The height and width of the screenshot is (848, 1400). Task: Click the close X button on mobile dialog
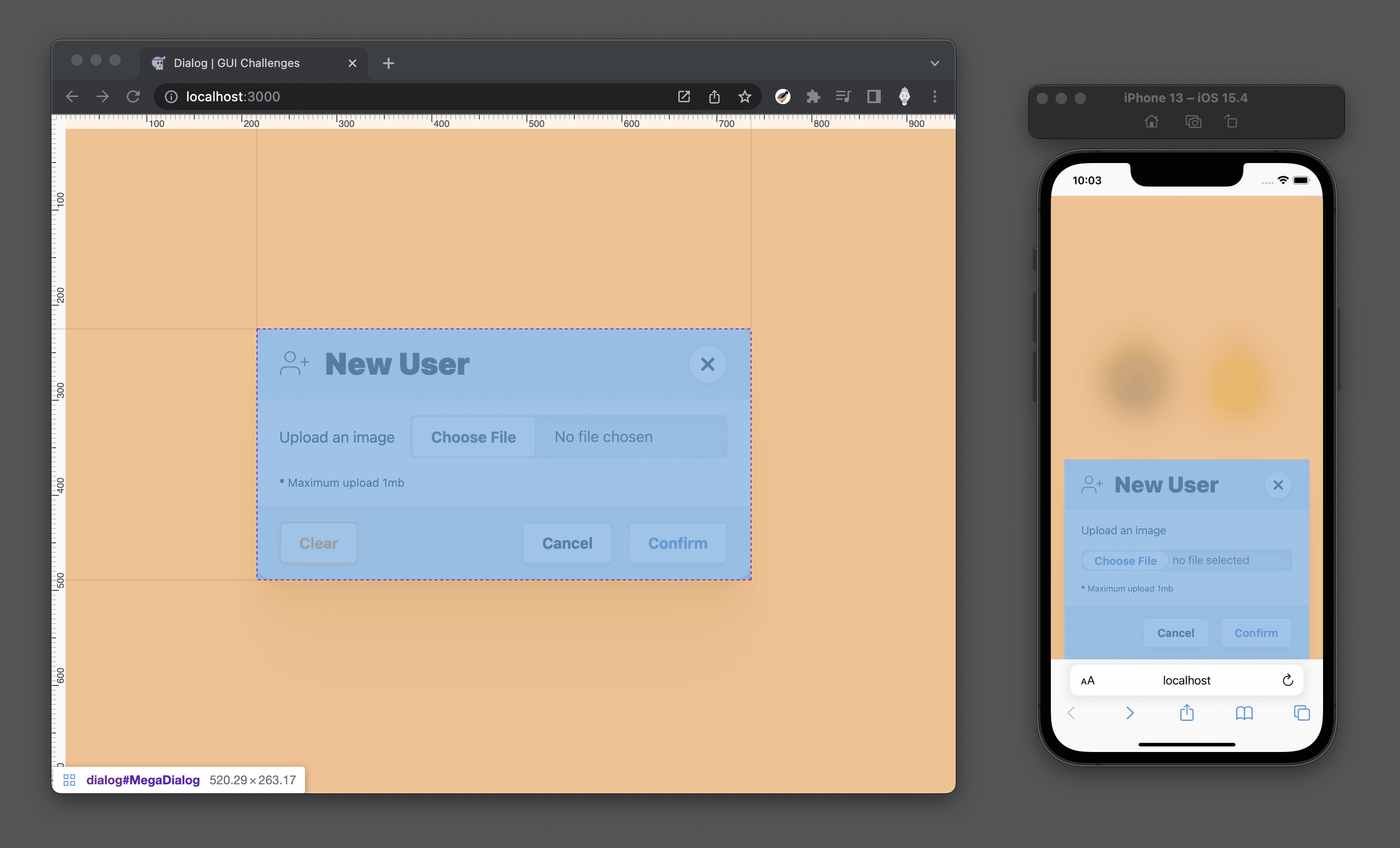point(1279,484)
